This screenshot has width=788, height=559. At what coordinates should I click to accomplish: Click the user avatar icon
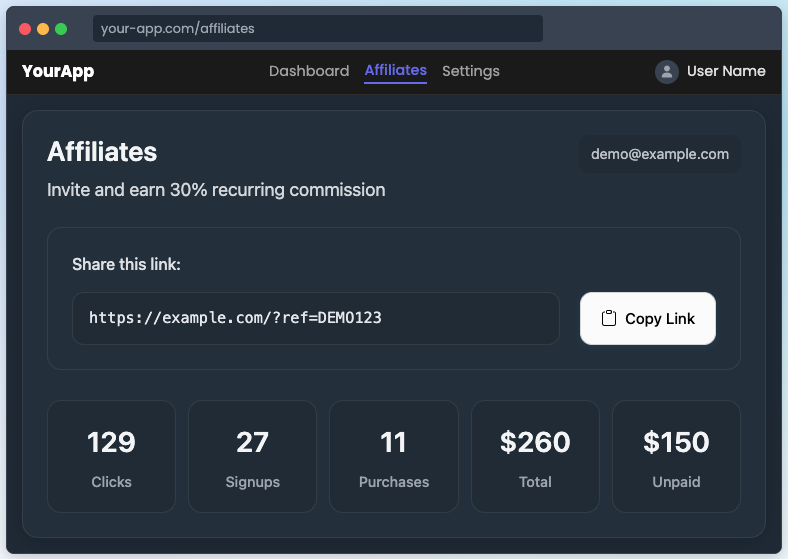pyautogui.click(x=666, y=71)
